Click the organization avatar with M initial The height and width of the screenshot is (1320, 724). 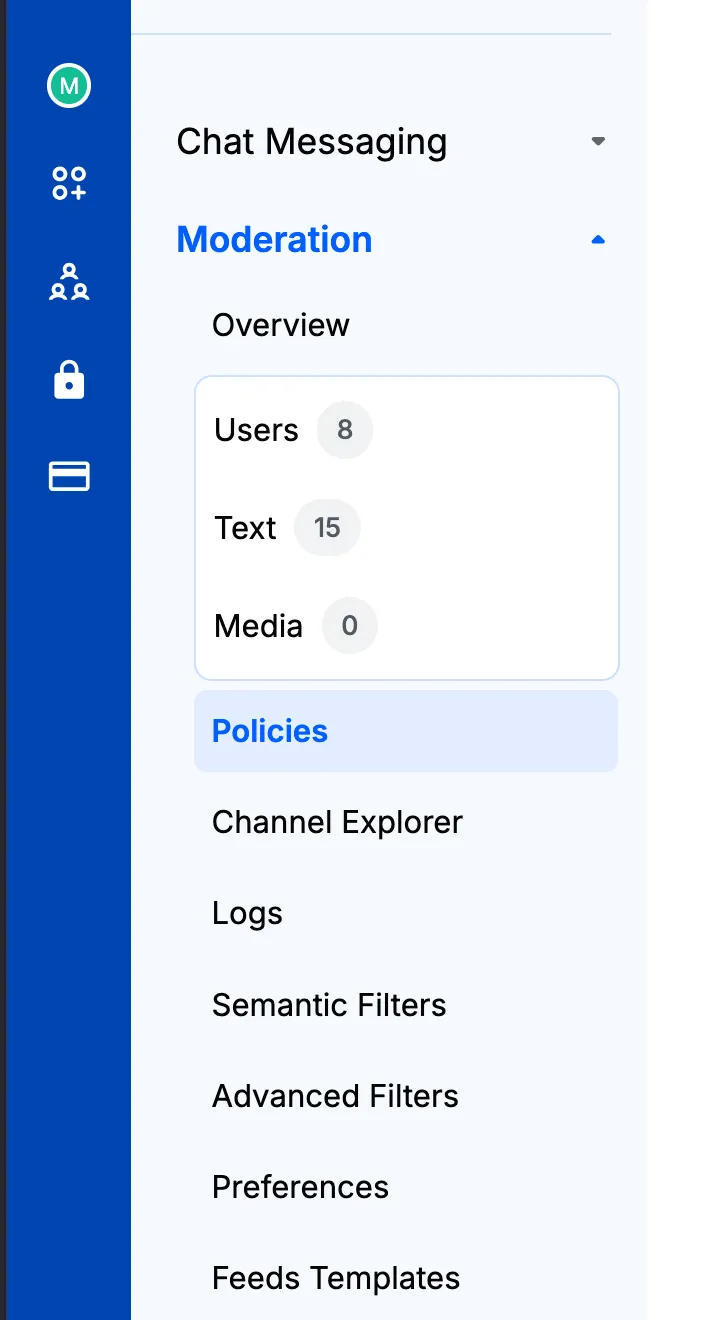click(68, 86)
